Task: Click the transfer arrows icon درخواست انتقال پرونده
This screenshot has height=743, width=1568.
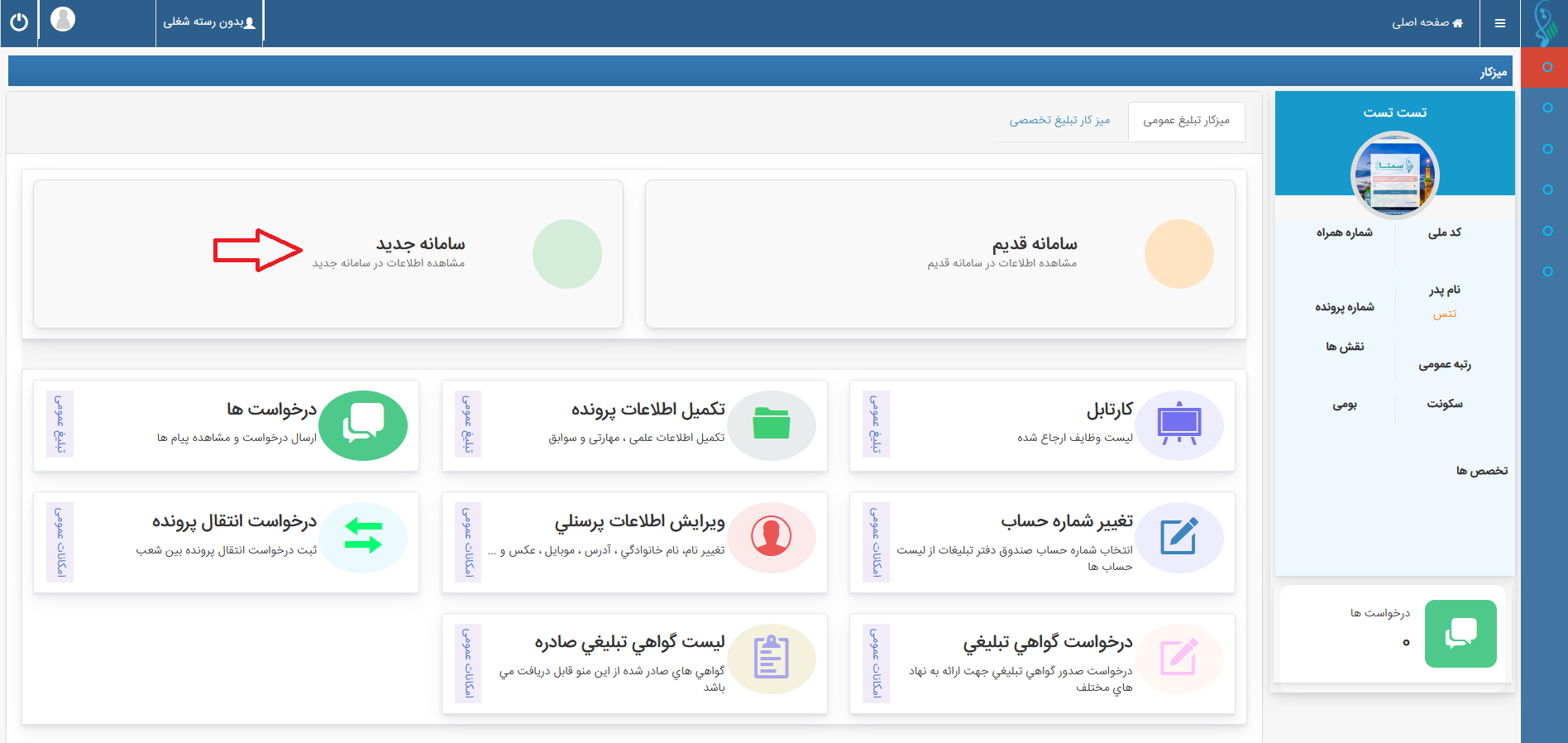Action: [363, 538]
